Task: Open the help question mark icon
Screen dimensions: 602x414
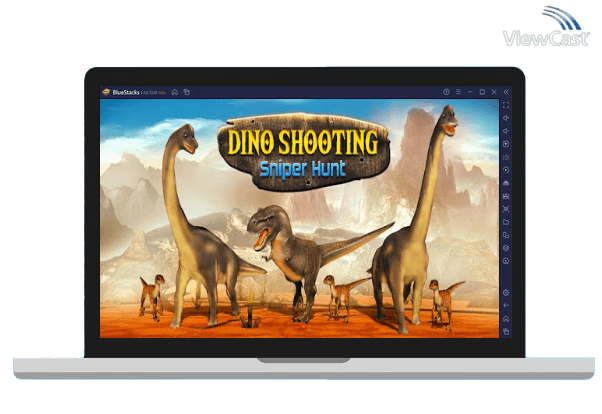Action: click(446, 92)
